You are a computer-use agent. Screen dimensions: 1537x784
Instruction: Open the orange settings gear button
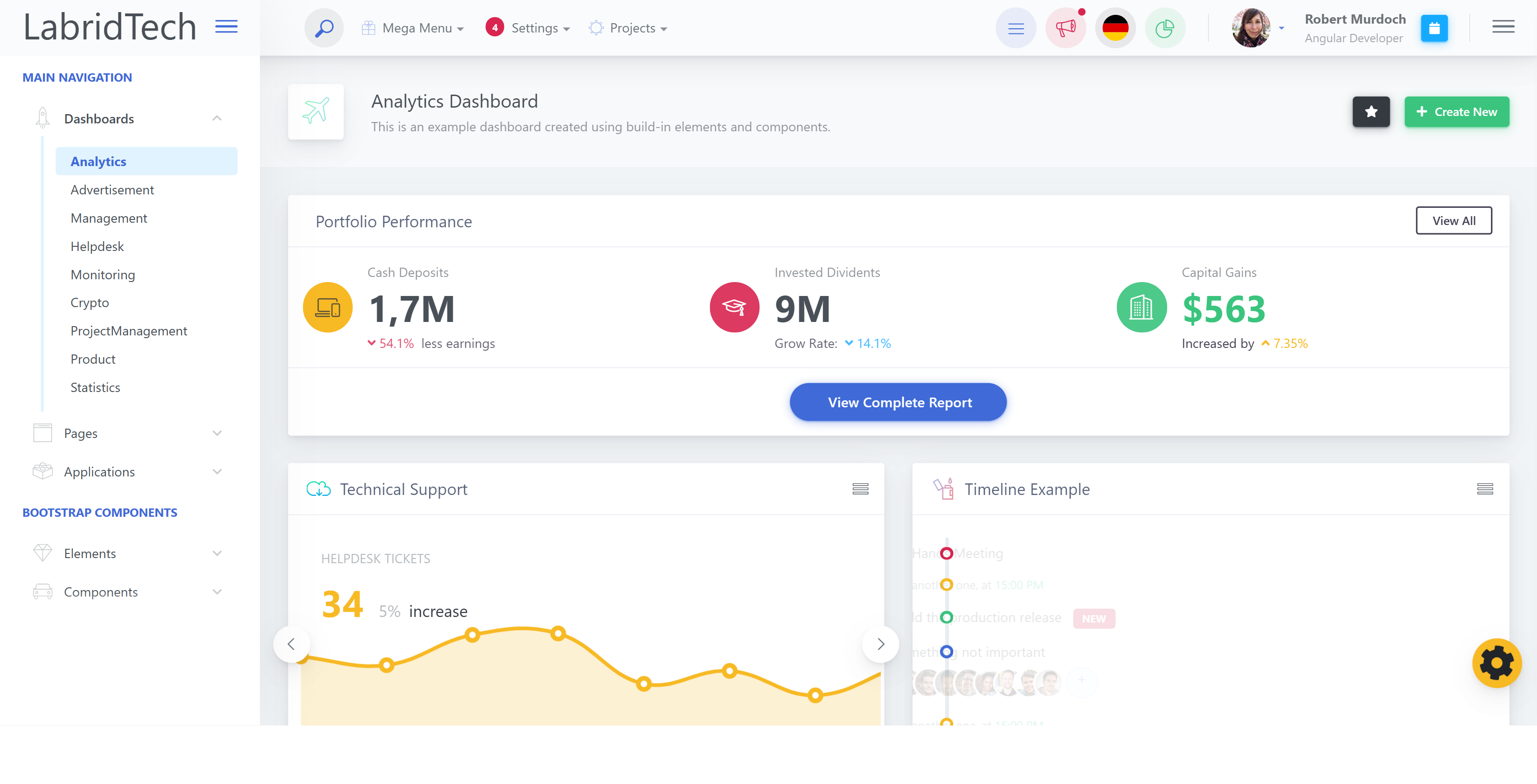coord(1497,663)
